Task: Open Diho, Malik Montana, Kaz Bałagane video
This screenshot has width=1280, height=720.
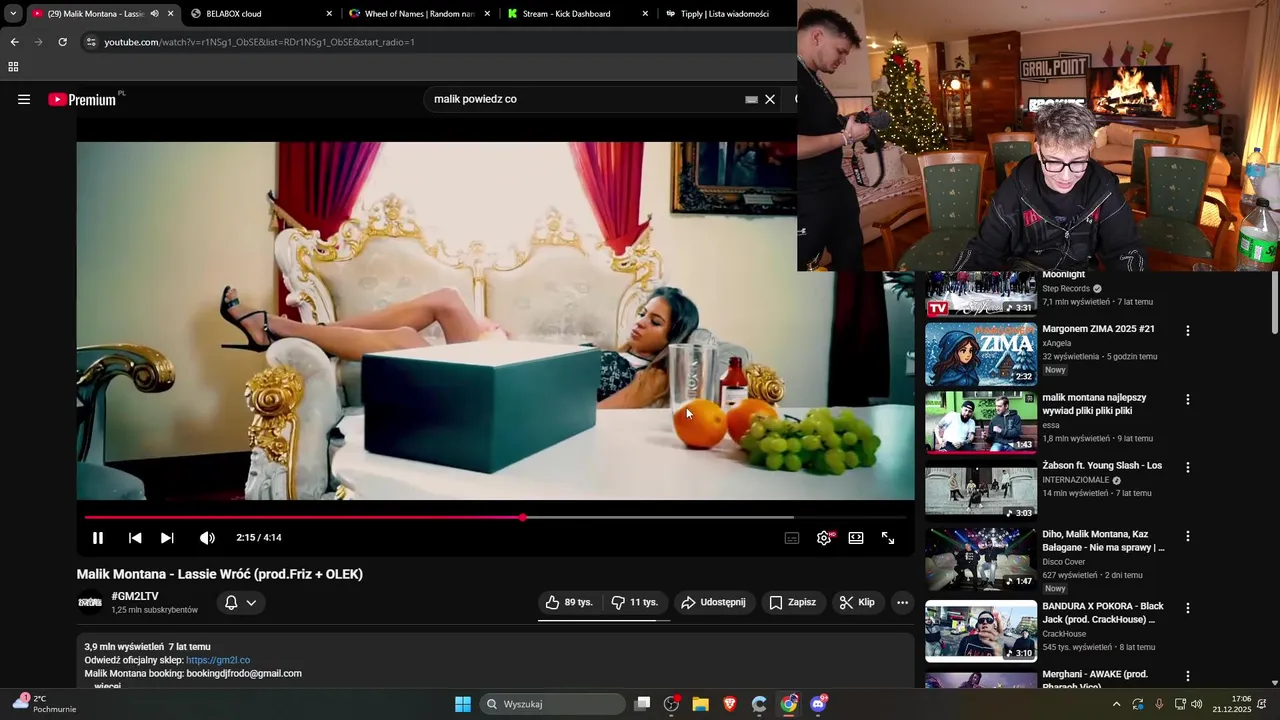Action: [1103, 541]
